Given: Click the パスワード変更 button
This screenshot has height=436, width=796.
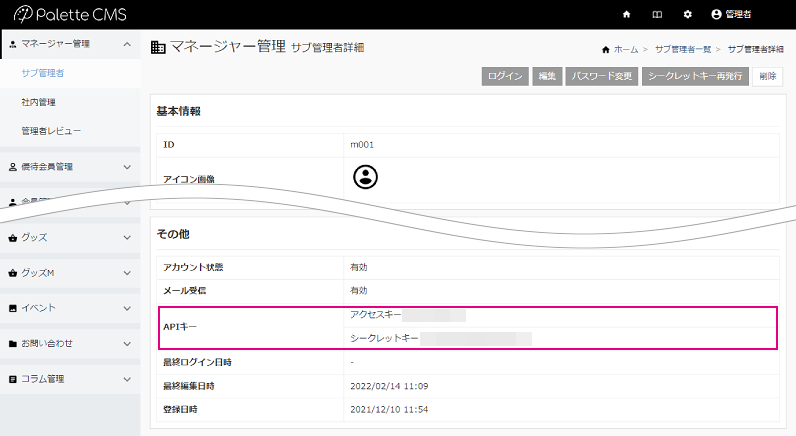Looking at the screenshot, I should 602,76.
